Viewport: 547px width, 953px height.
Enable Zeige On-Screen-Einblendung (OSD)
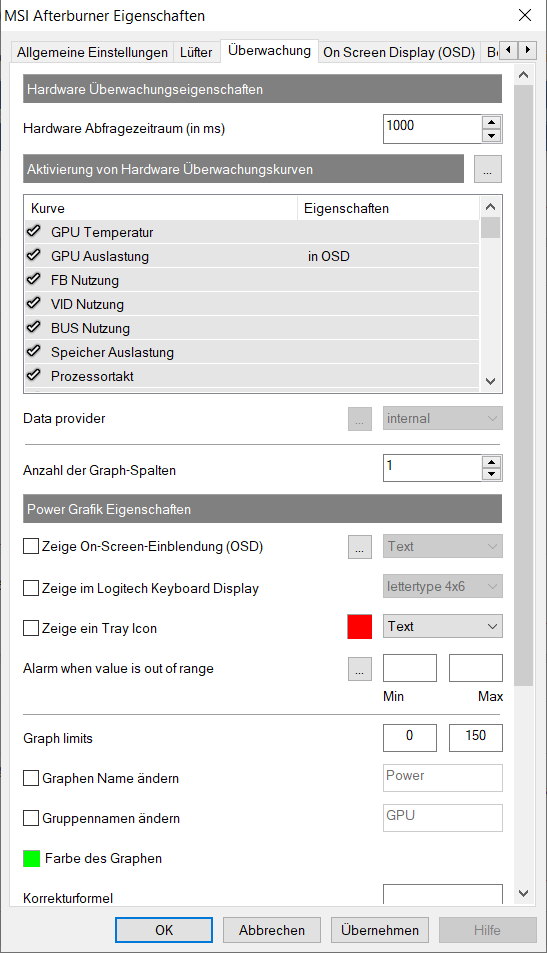31,546
